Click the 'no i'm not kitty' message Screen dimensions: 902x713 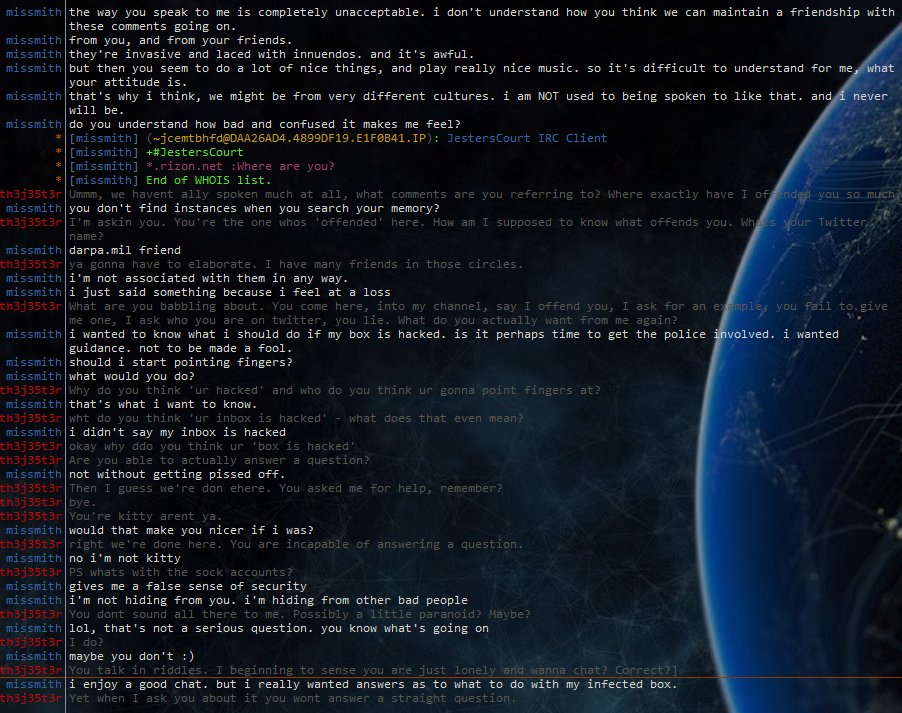coord(125,558)
